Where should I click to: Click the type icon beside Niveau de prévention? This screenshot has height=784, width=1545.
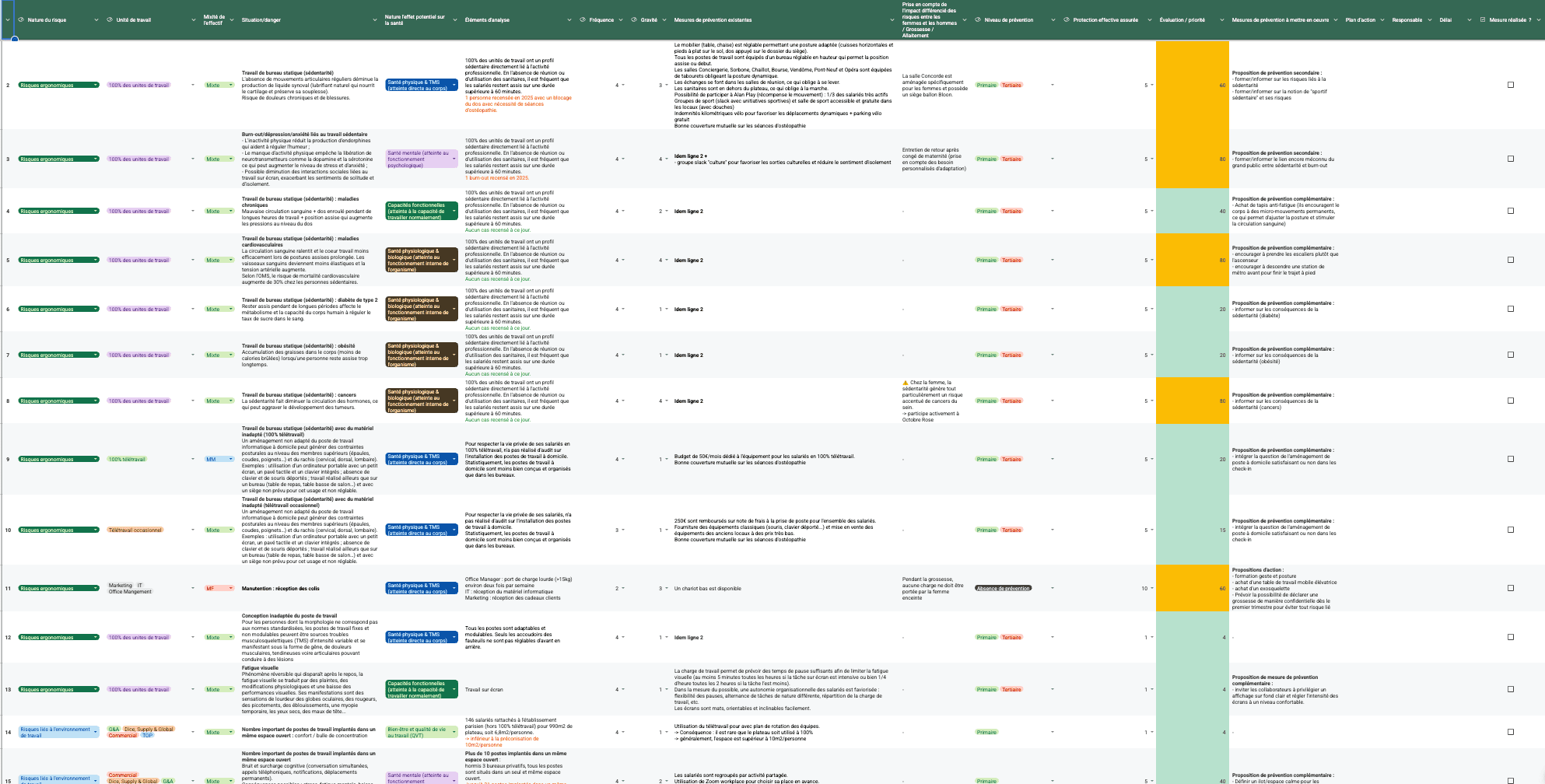tap(978, 20)
